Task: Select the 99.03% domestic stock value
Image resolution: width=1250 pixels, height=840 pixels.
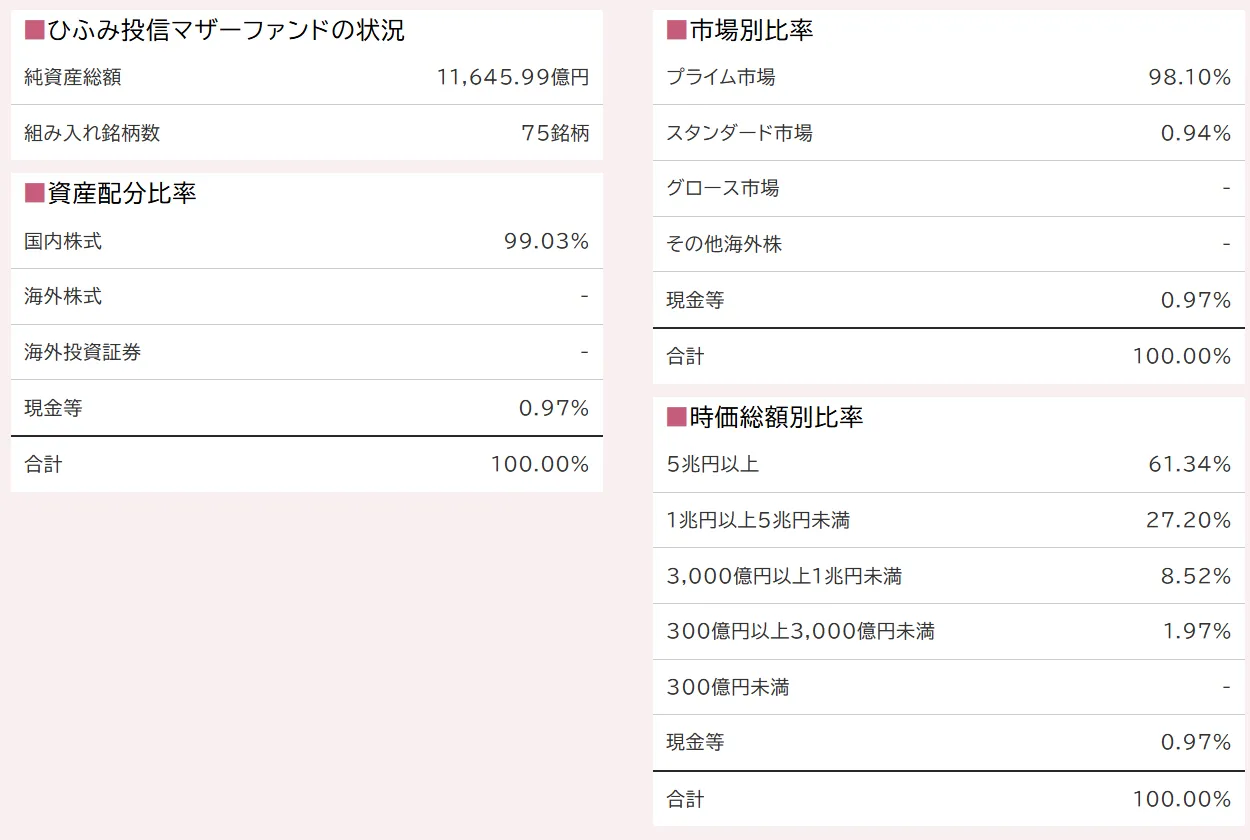Action: [546, 241]
